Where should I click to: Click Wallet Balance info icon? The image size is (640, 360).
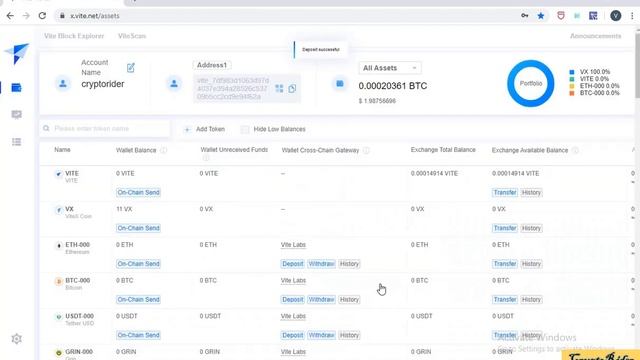click(164, 150)
